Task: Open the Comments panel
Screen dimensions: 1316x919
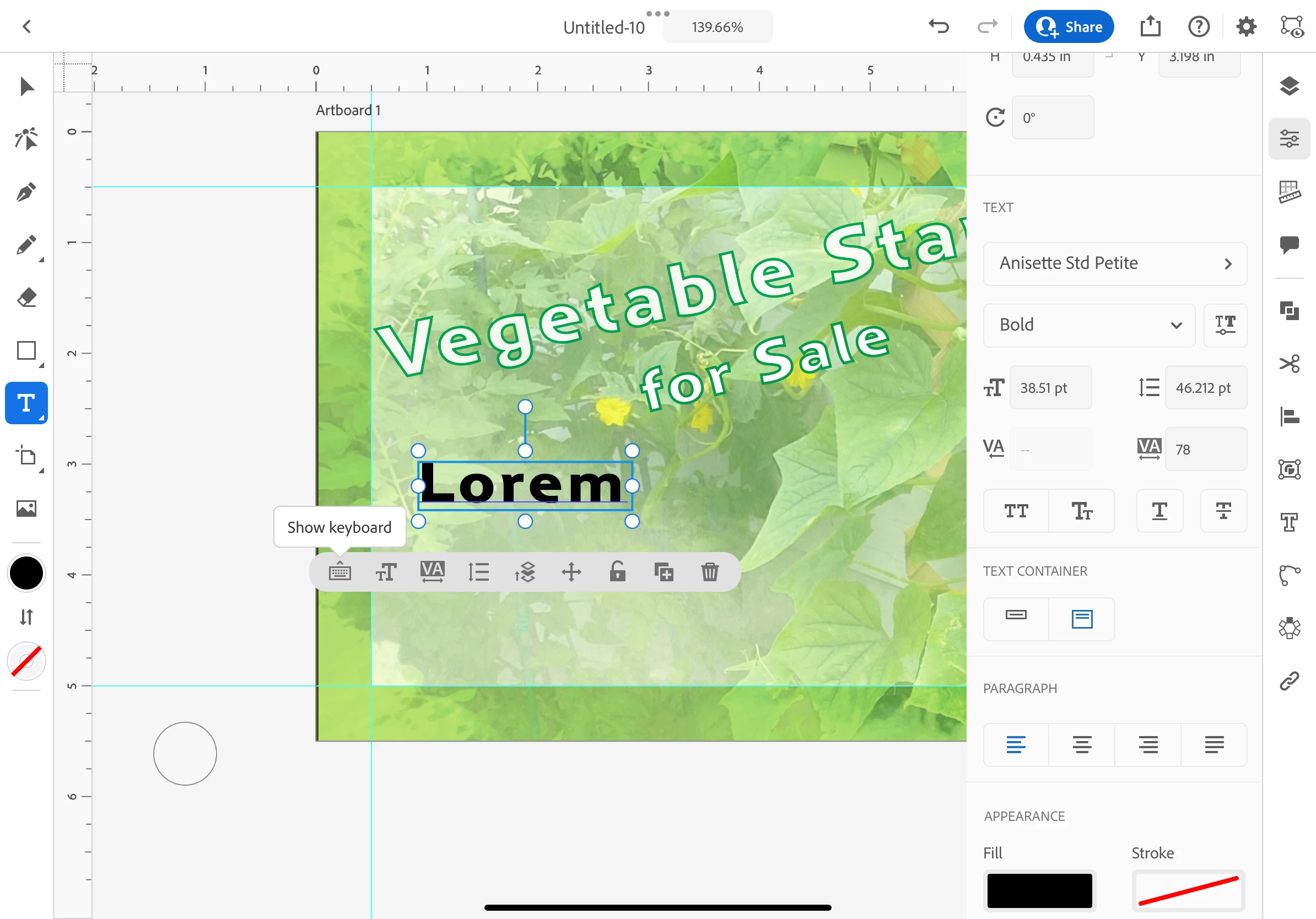Action: pyautogui.click(x=1289, y=245)
